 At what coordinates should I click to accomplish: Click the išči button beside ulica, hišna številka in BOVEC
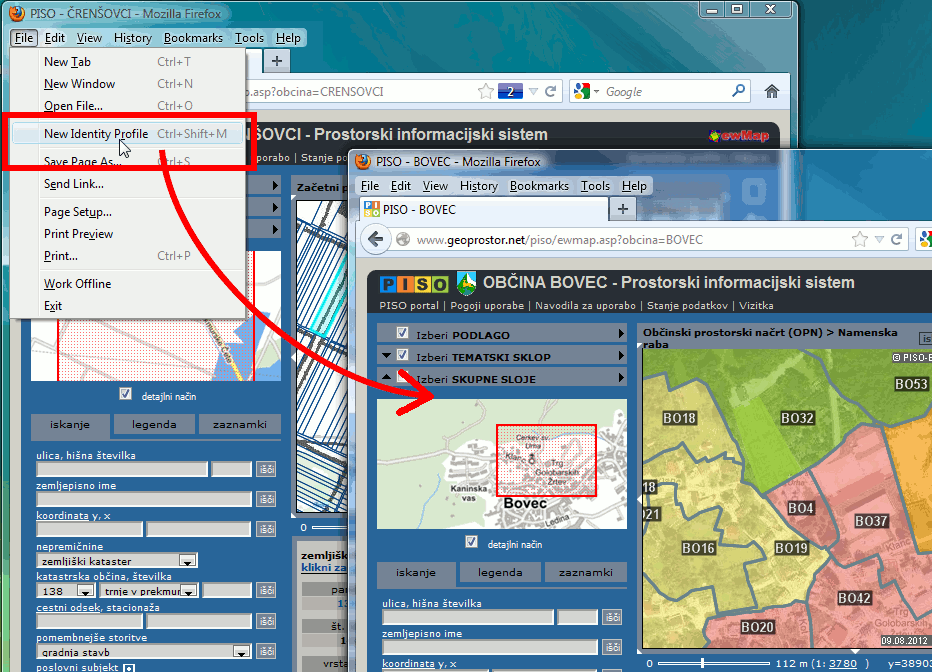(x=612, y=618)
